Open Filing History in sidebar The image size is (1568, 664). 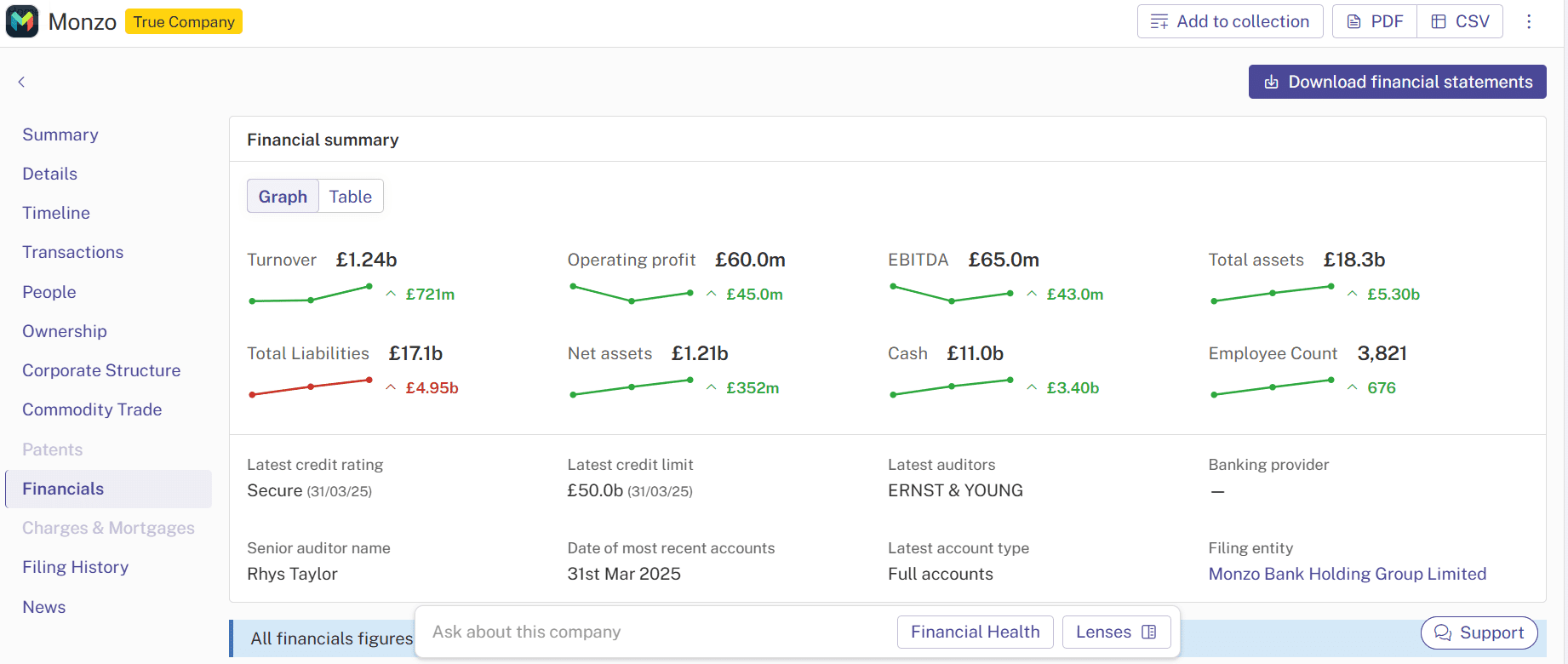(75, 567)
